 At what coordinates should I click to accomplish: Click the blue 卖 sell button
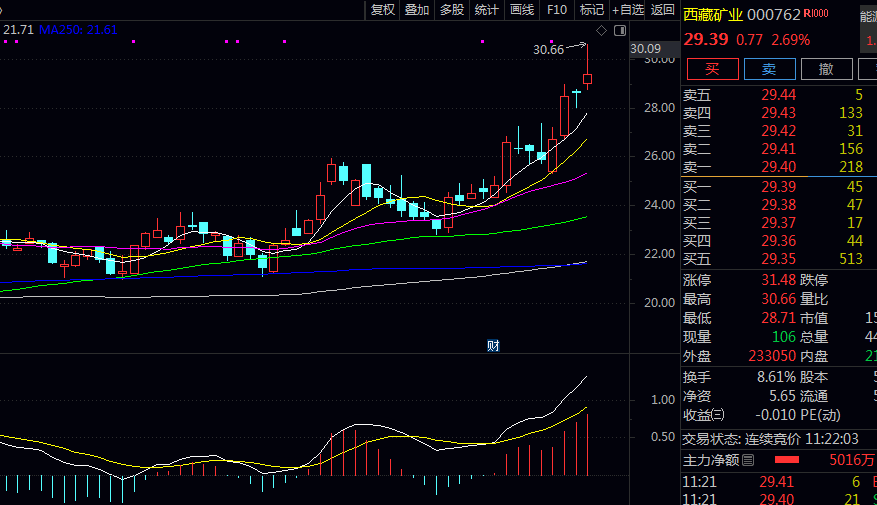pos(768,69)
